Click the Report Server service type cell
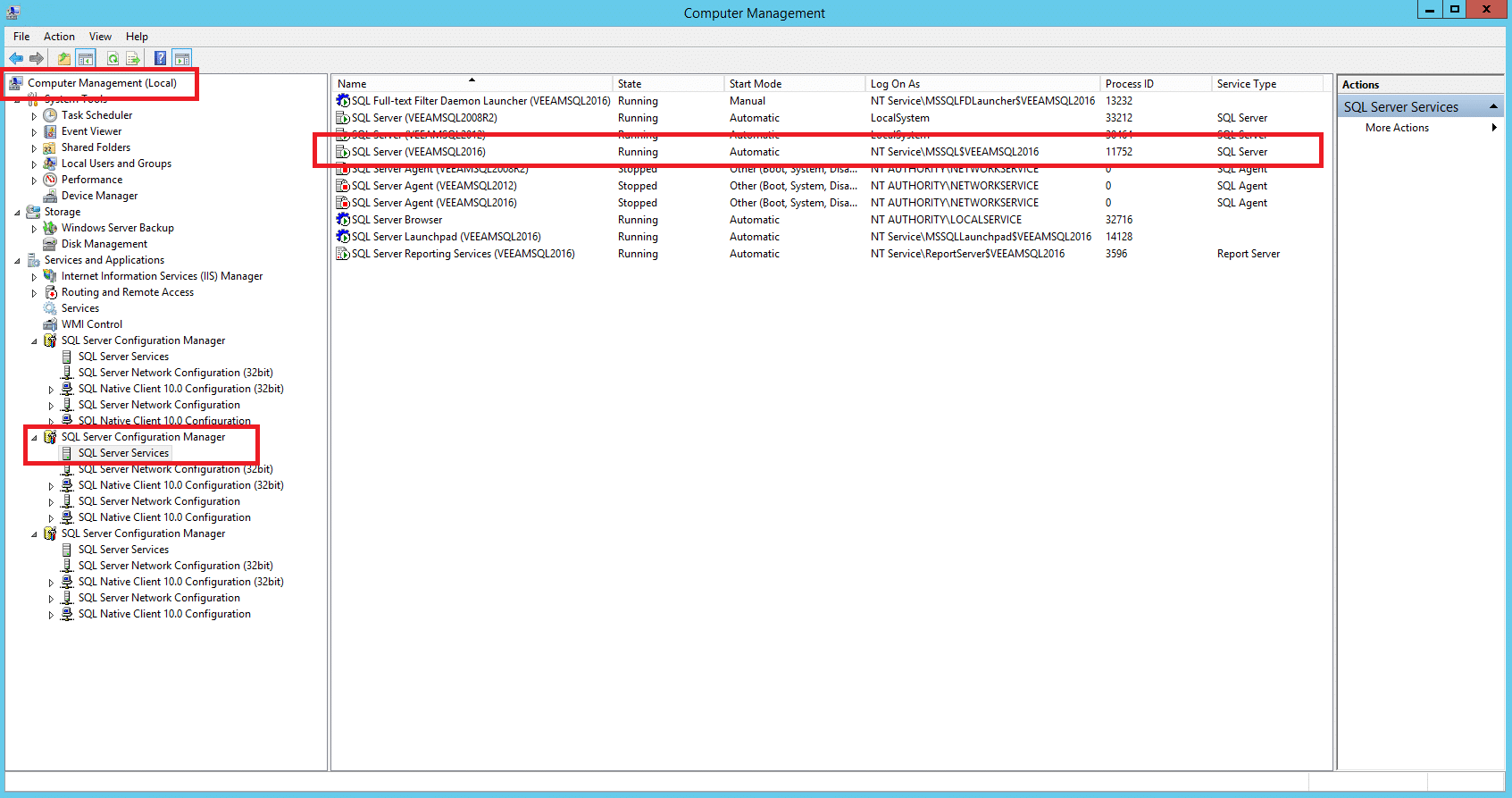 click(x=1248, y=254)
